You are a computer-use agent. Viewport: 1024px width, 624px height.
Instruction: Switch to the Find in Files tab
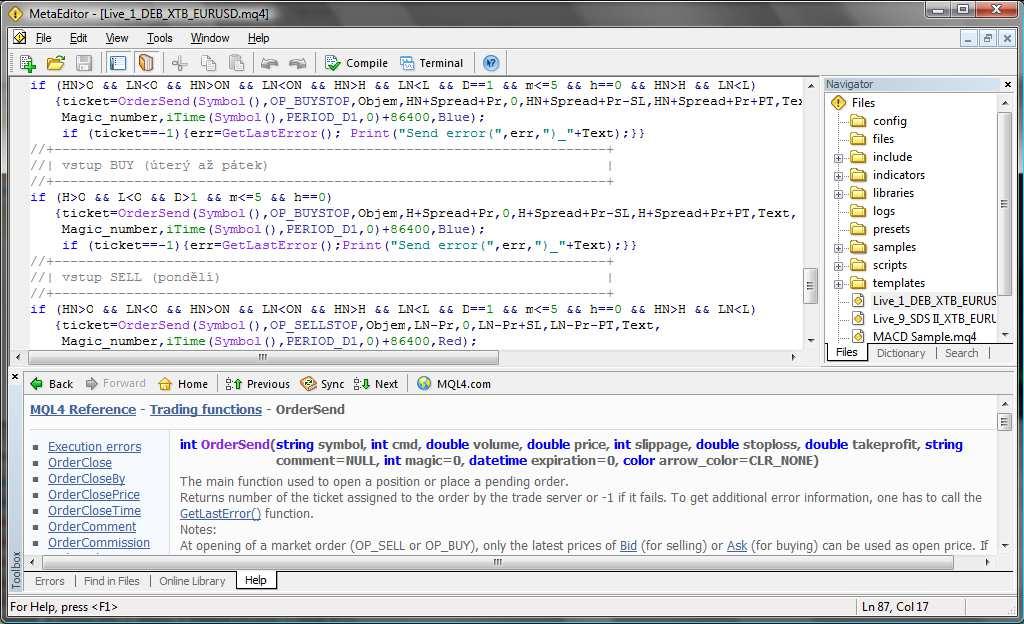tap(112, 581)
